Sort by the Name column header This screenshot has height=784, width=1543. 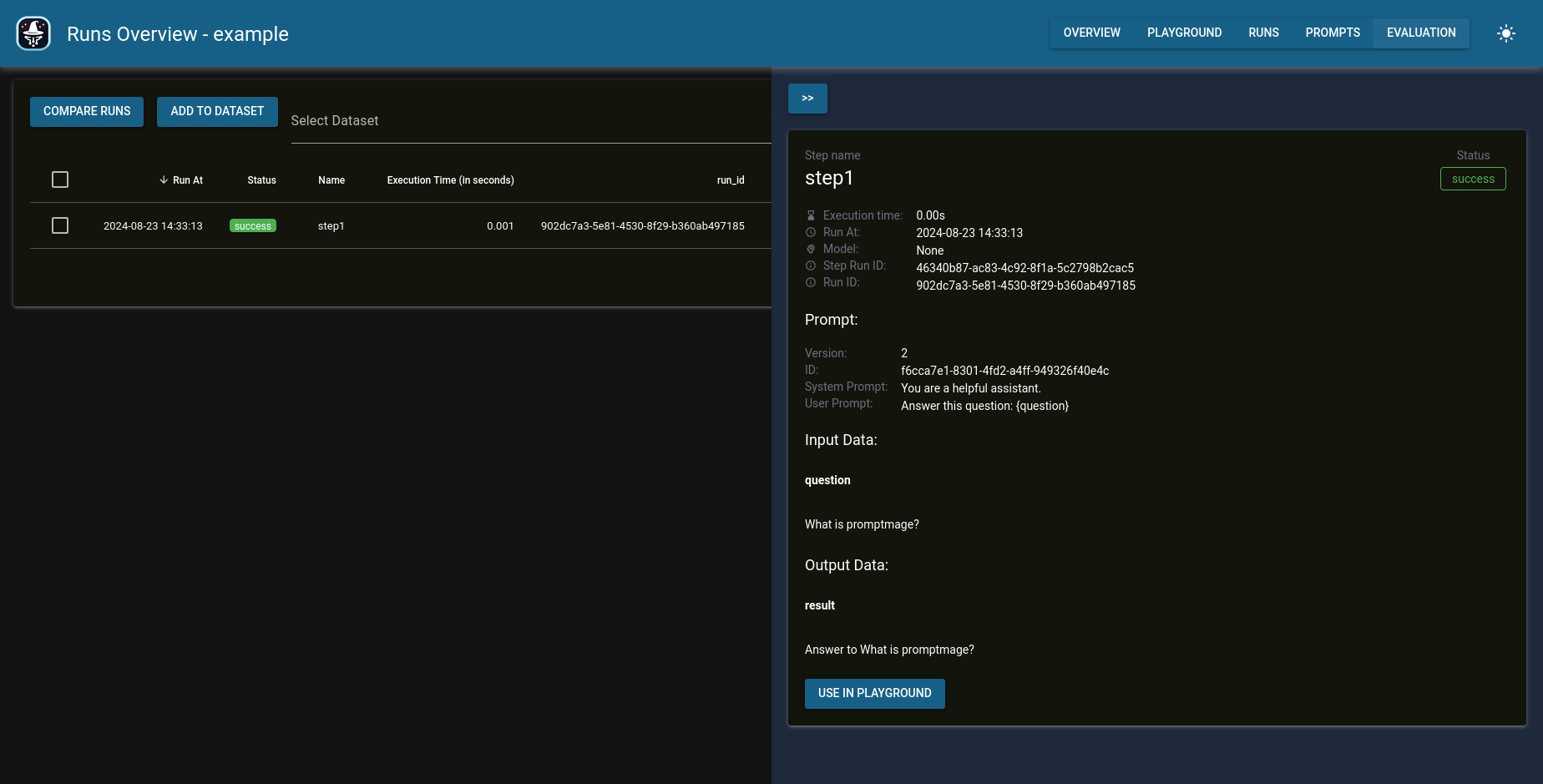coord(331,180)
